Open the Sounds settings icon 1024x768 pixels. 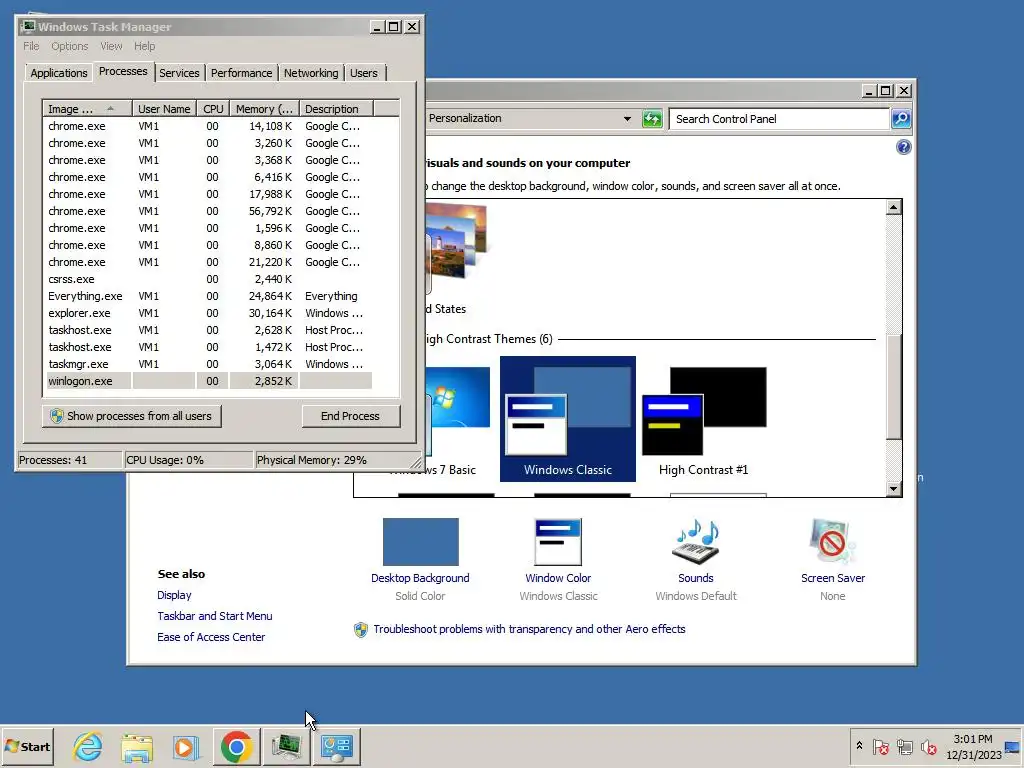tap(696, 541)
